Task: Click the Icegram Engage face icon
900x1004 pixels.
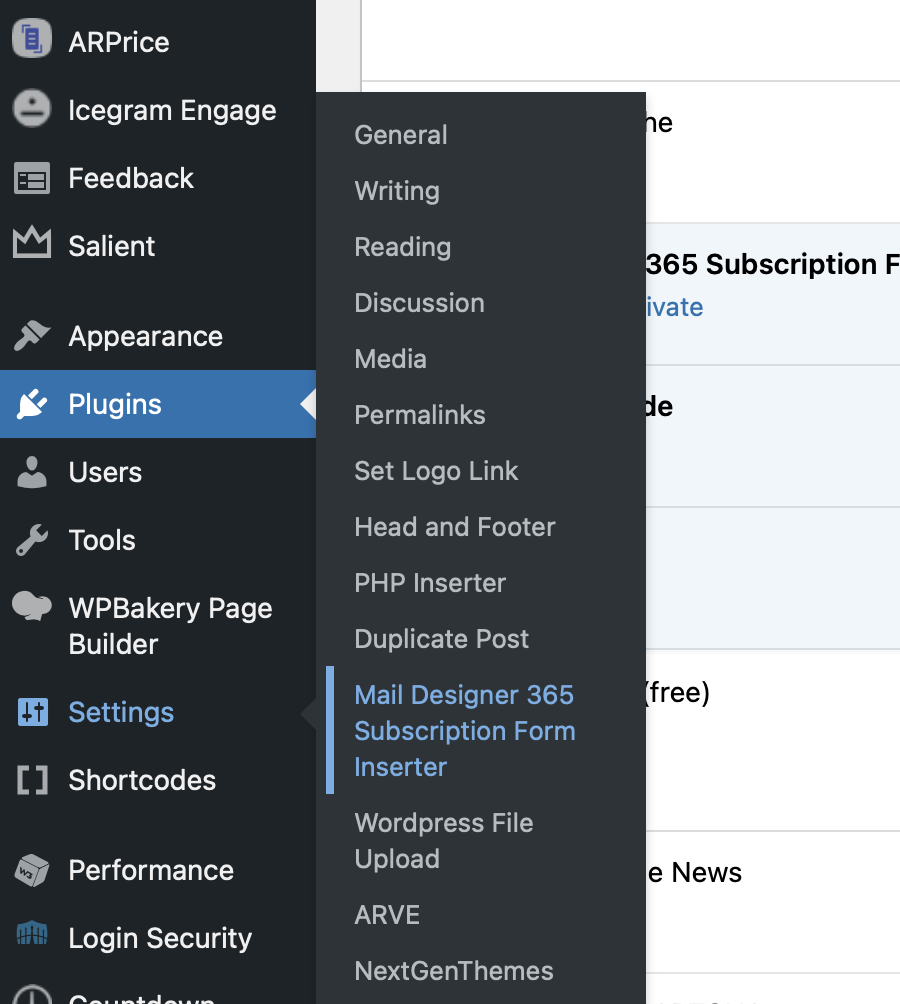Action: coord(31,108)
